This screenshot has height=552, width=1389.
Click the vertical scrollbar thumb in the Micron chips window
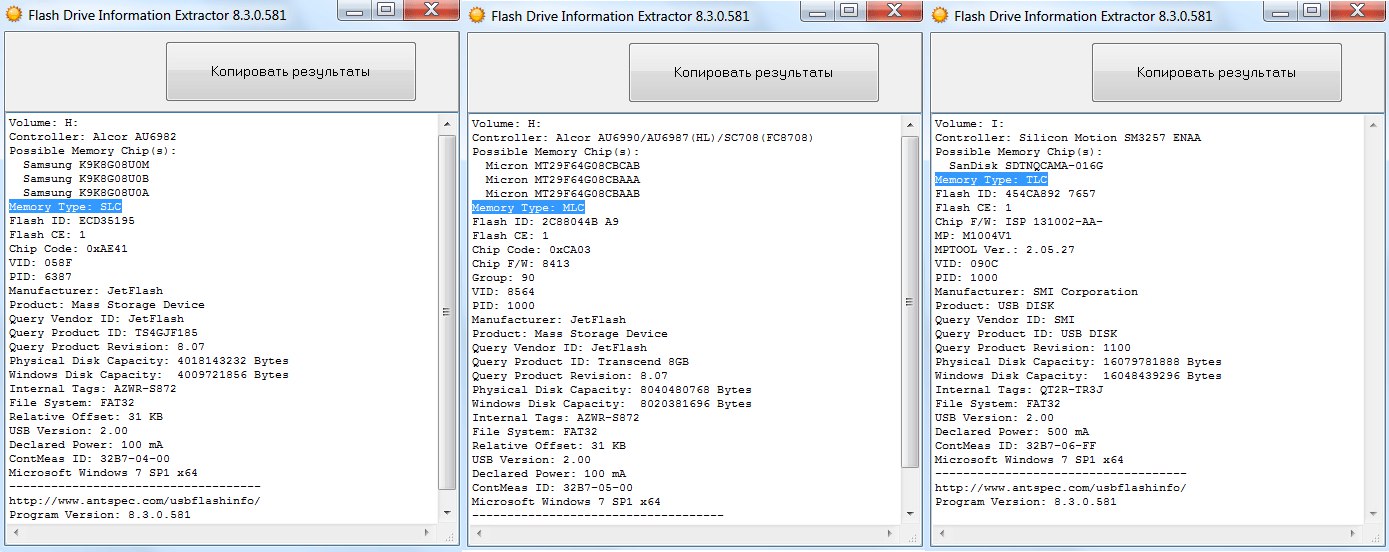click(x=910, y=301)
